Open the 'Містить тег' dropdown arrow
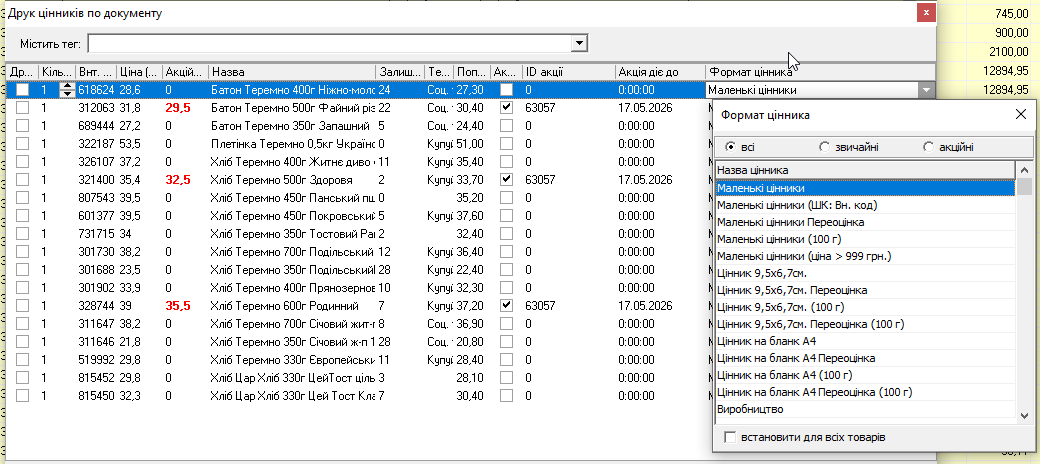 pos(580,43)
